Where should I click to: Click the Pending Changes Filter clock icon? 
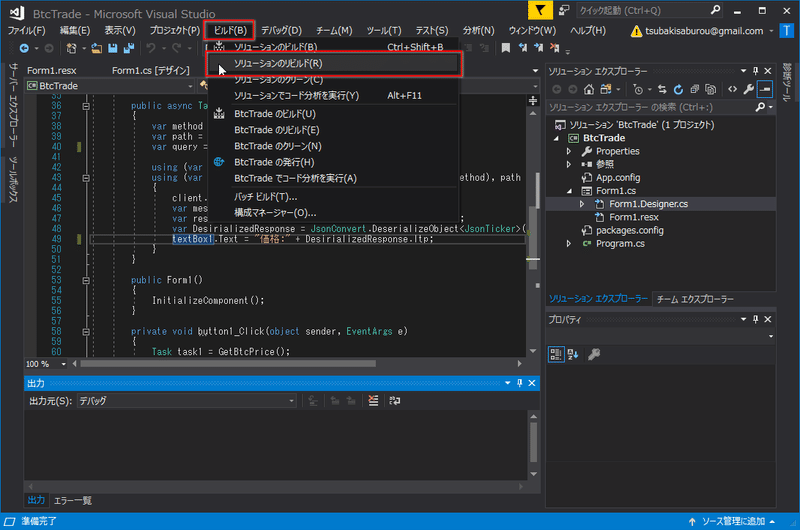click(638, 89)
